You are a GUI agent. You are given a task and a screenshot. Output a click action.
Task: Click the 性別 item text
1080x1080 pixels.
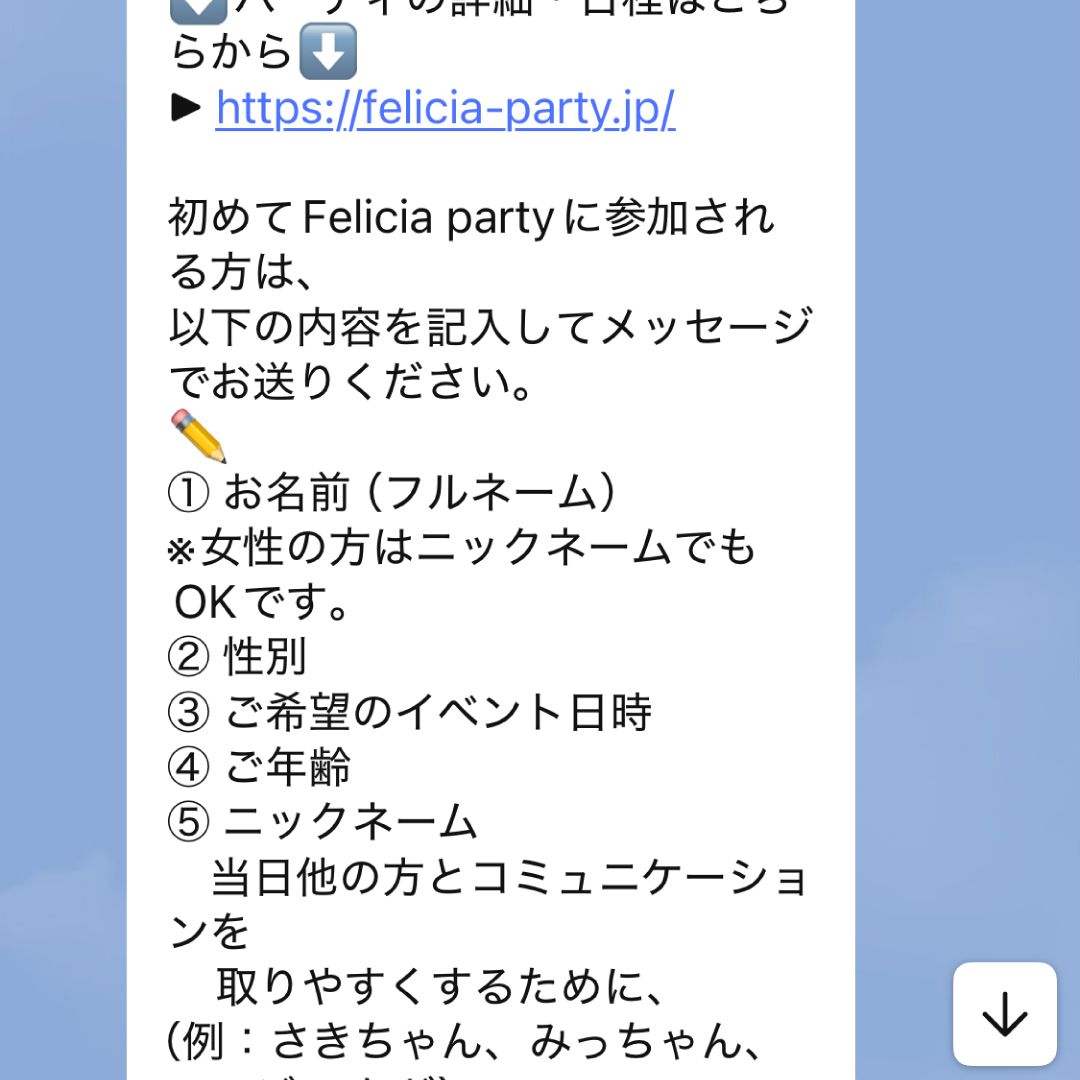(x=265, y=657)
